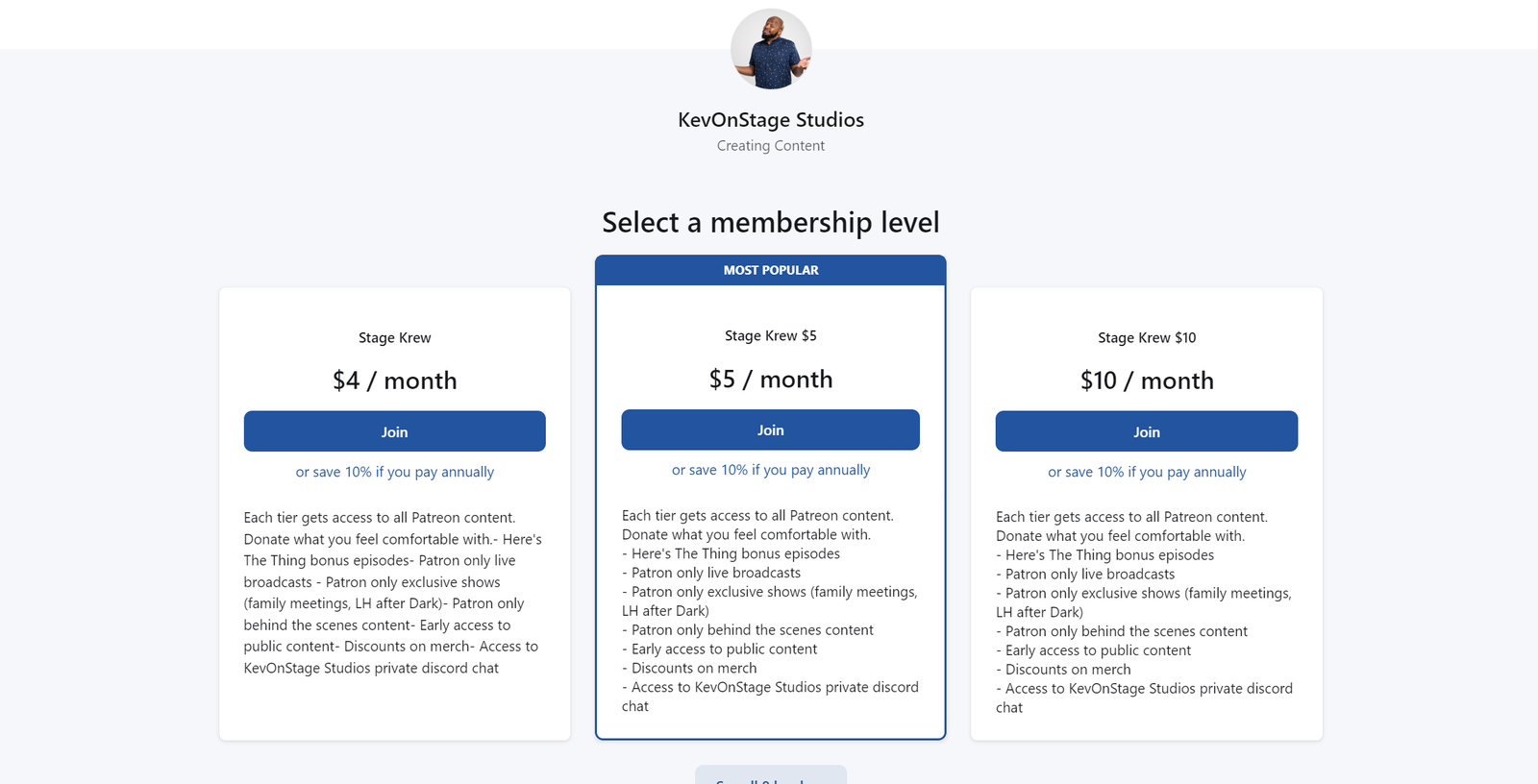Screen dimensions: 1538x784
Task: Click the $5 / month price
Action: (x=770, y=379)
